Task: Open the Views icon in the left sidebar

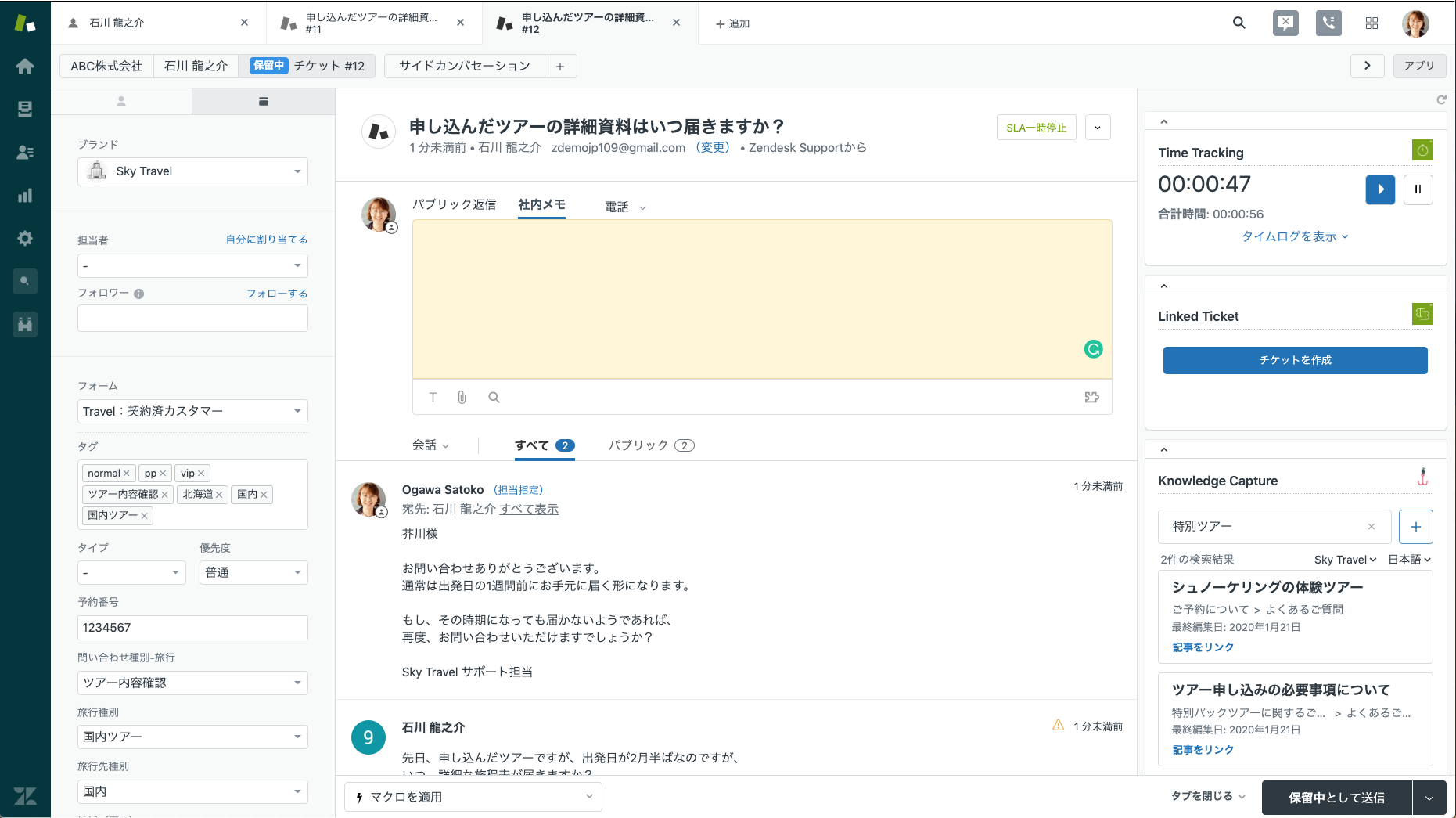Action: click(x=25, y=108)
